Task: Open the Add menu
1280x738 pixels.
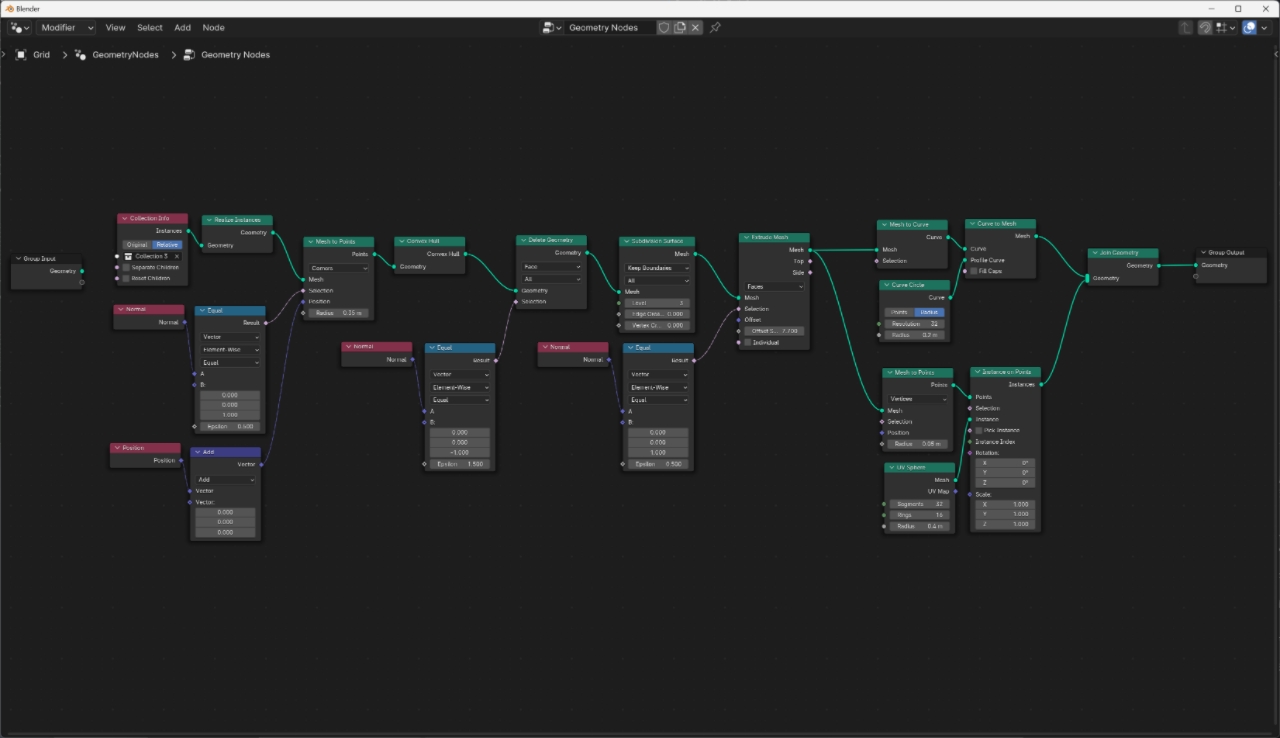Action: pos(183,28)
